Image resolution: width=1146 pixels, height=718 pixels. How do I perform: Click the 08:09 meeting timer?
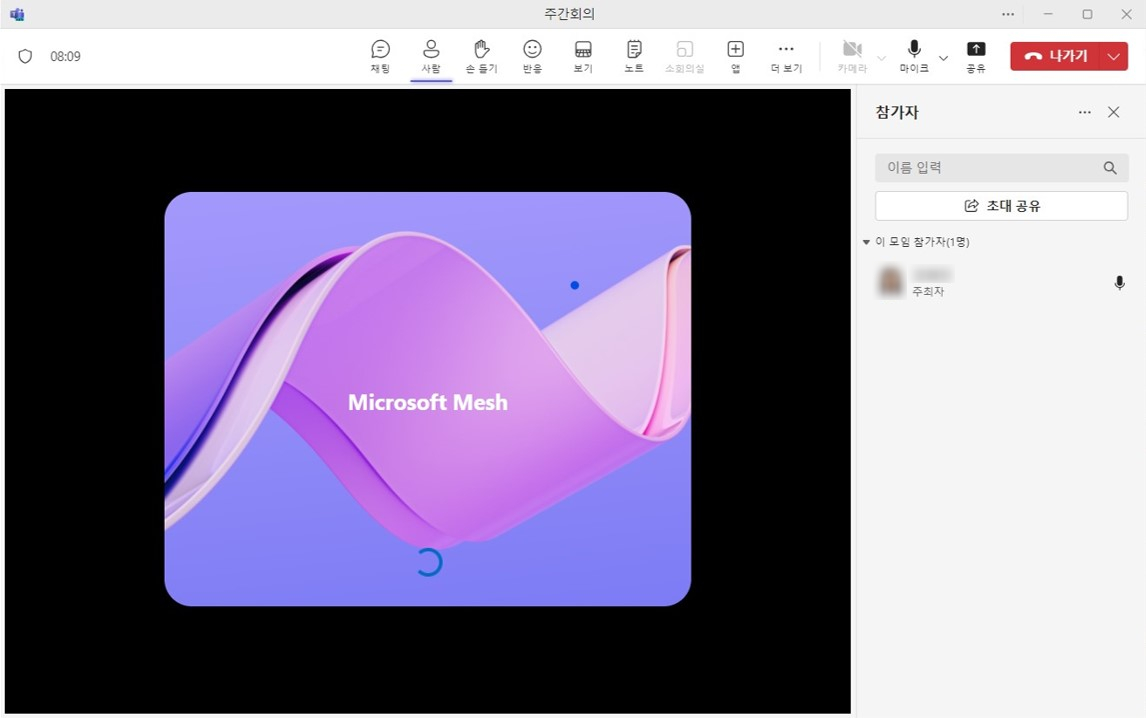(65, 56)
